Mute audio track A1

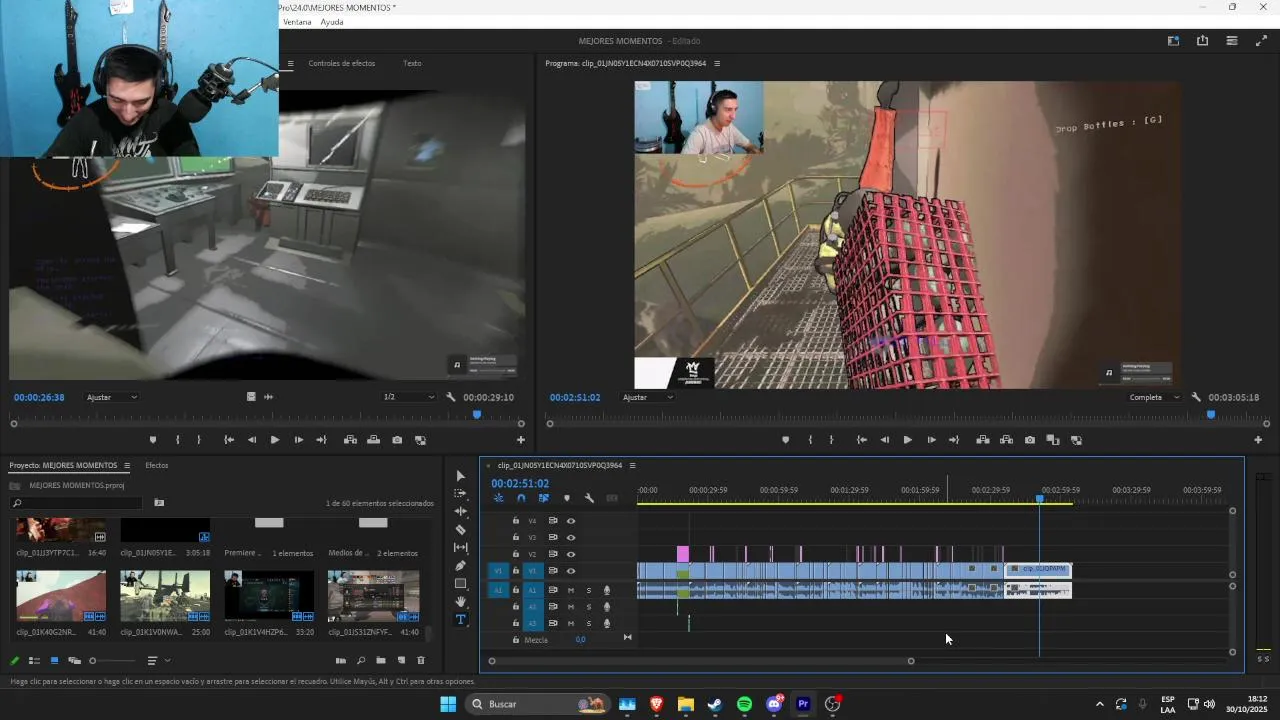coord(571,590)
